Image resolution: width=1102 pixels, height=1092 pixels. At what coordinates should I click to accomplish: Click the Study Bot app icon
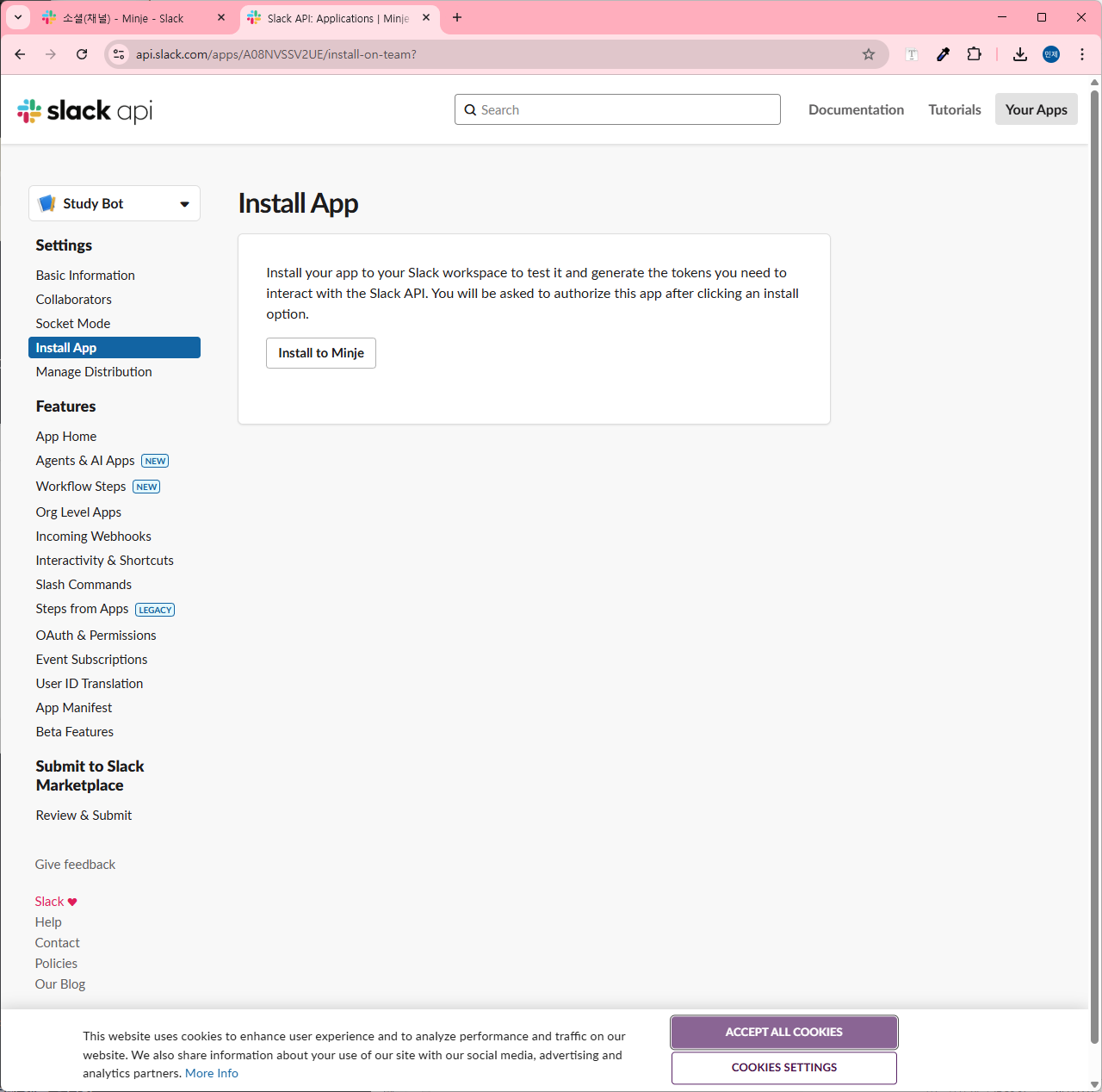click(47, 203)
